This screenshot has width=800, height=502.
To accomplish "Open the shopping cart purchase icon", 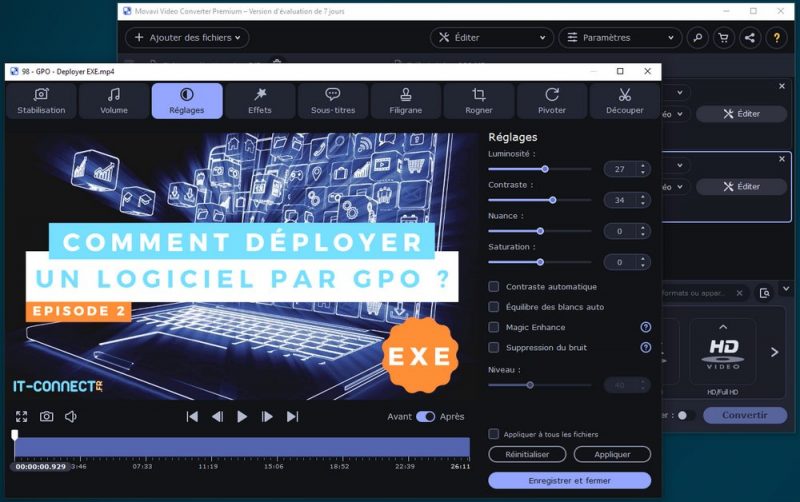I will coord(724,38).
